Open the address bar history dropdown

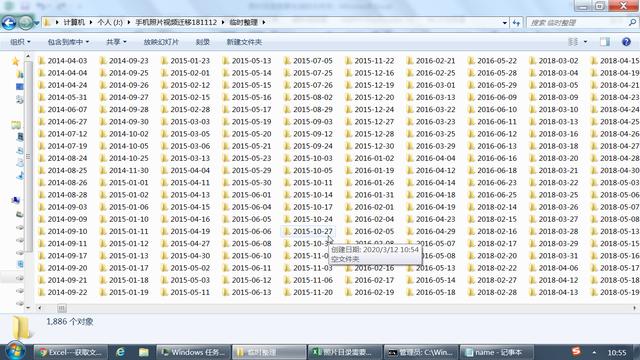(x=504, y=23)
